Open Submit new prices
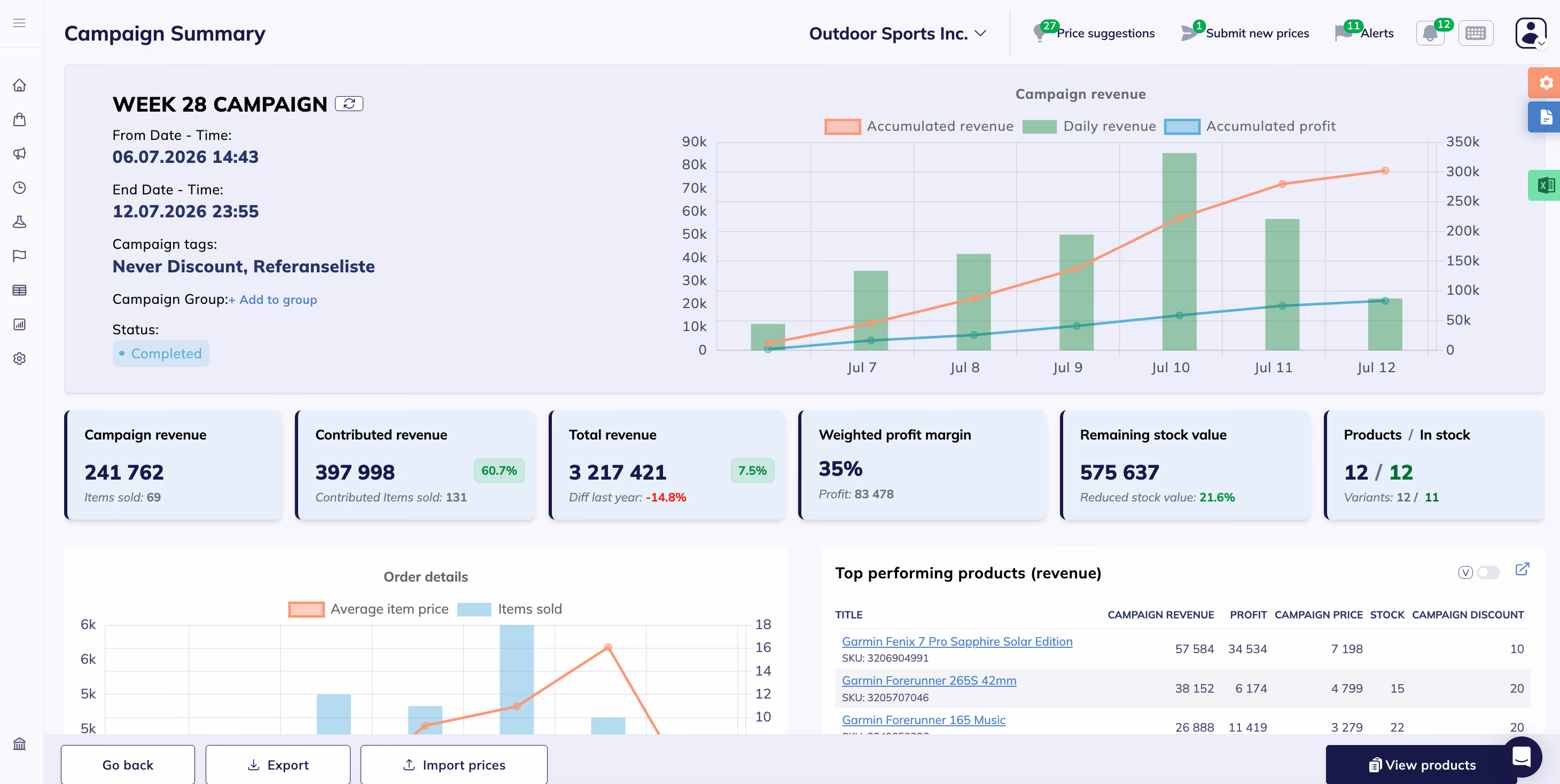1560x784 pixels. [1244, 33]
